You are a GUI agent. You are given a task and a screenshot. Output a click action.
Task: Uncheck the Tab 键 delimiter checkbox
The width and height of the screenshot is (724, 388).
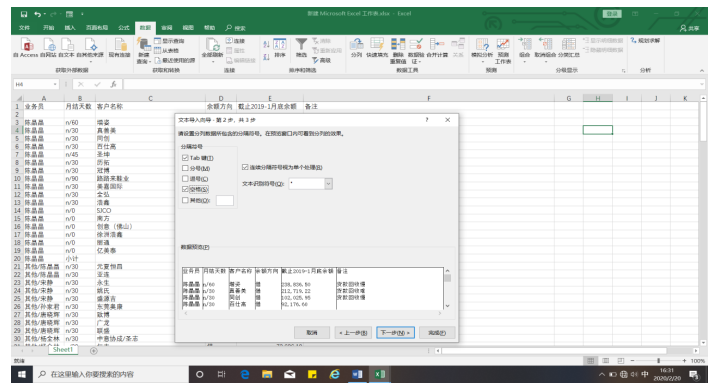click(186, 158)
